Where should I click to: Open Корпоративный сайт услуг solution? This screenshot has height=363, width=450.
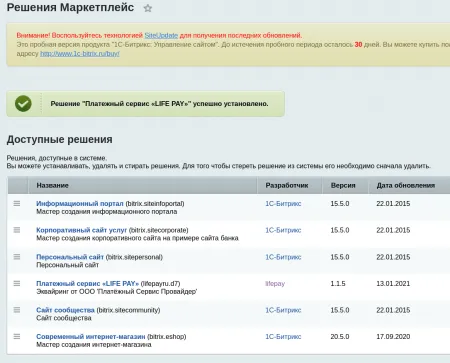pos(81,230)
